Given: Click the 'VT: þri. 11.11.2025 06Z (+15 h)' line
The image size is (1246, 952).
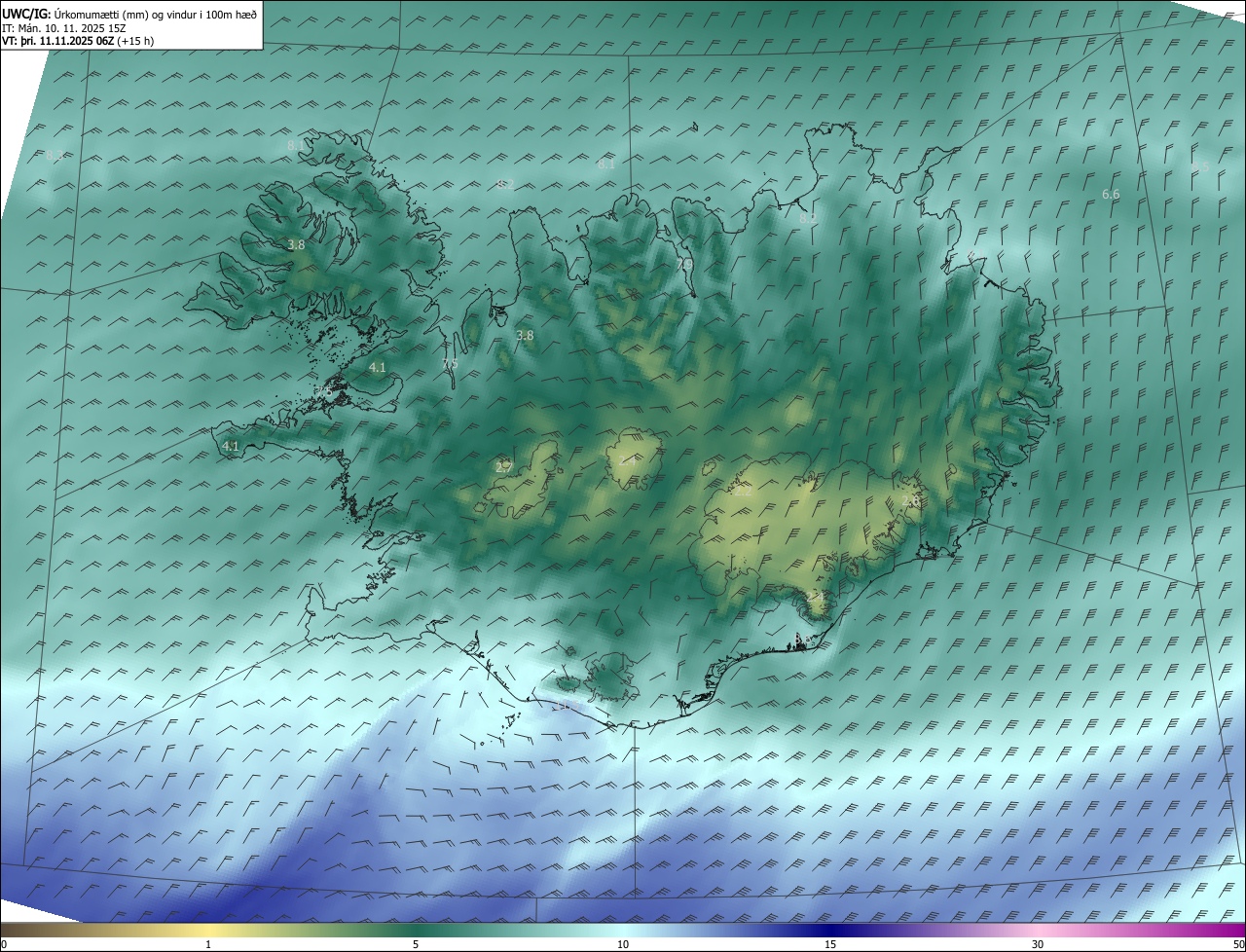Looking at the screenshot, I should pos(78,41).
